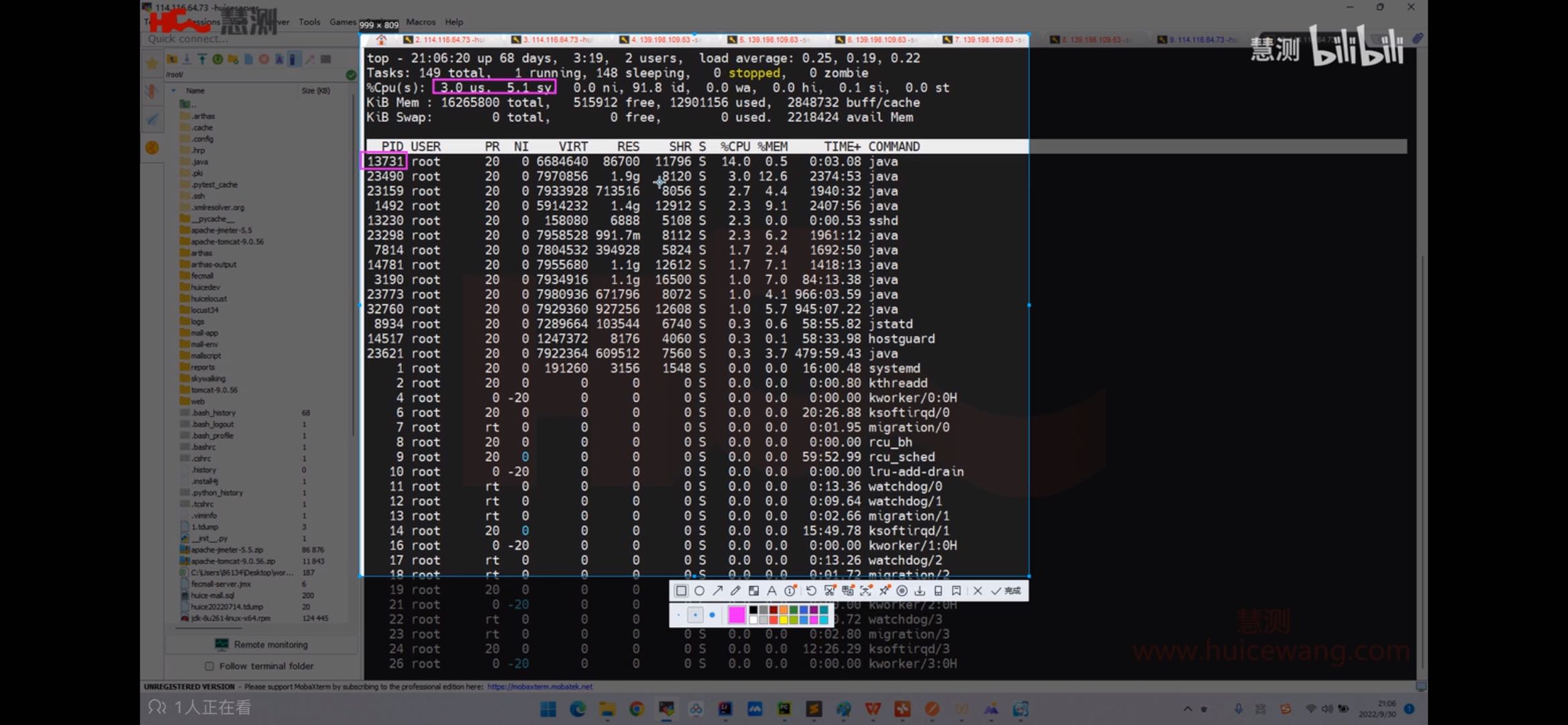Choose the yellow color swatch
The image size is (1568, 725).
tap(784, 620)
